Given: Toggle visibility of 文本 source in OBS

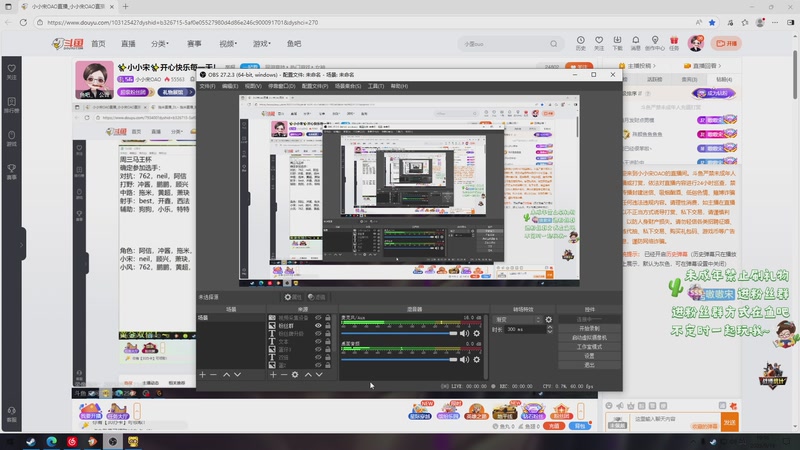Looking at the screenshot, I should click(x=318, y=341).
